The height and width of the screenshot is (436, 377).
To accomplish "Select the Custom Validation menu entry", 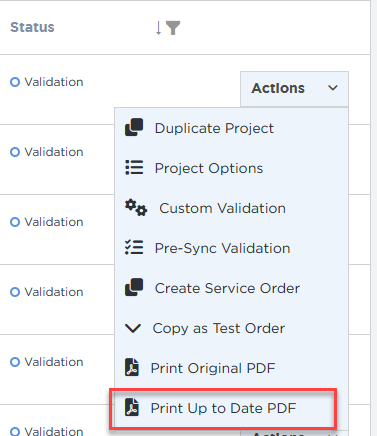I will [231, 208].
